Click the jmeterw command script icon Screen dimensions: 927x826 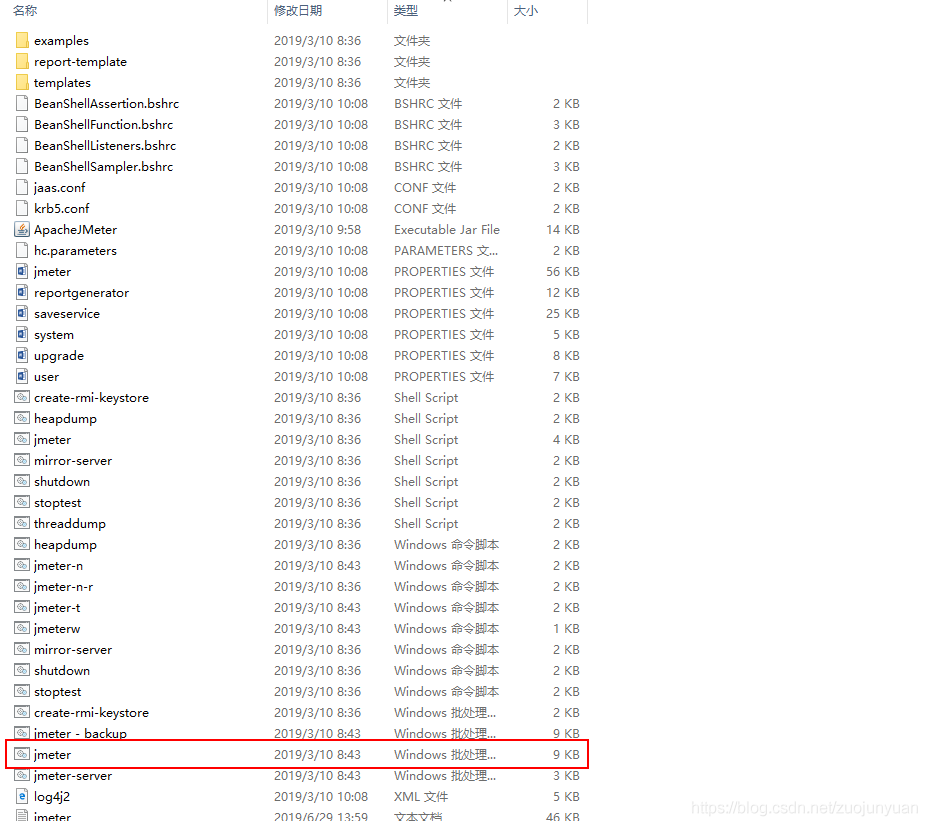point(22,628)
